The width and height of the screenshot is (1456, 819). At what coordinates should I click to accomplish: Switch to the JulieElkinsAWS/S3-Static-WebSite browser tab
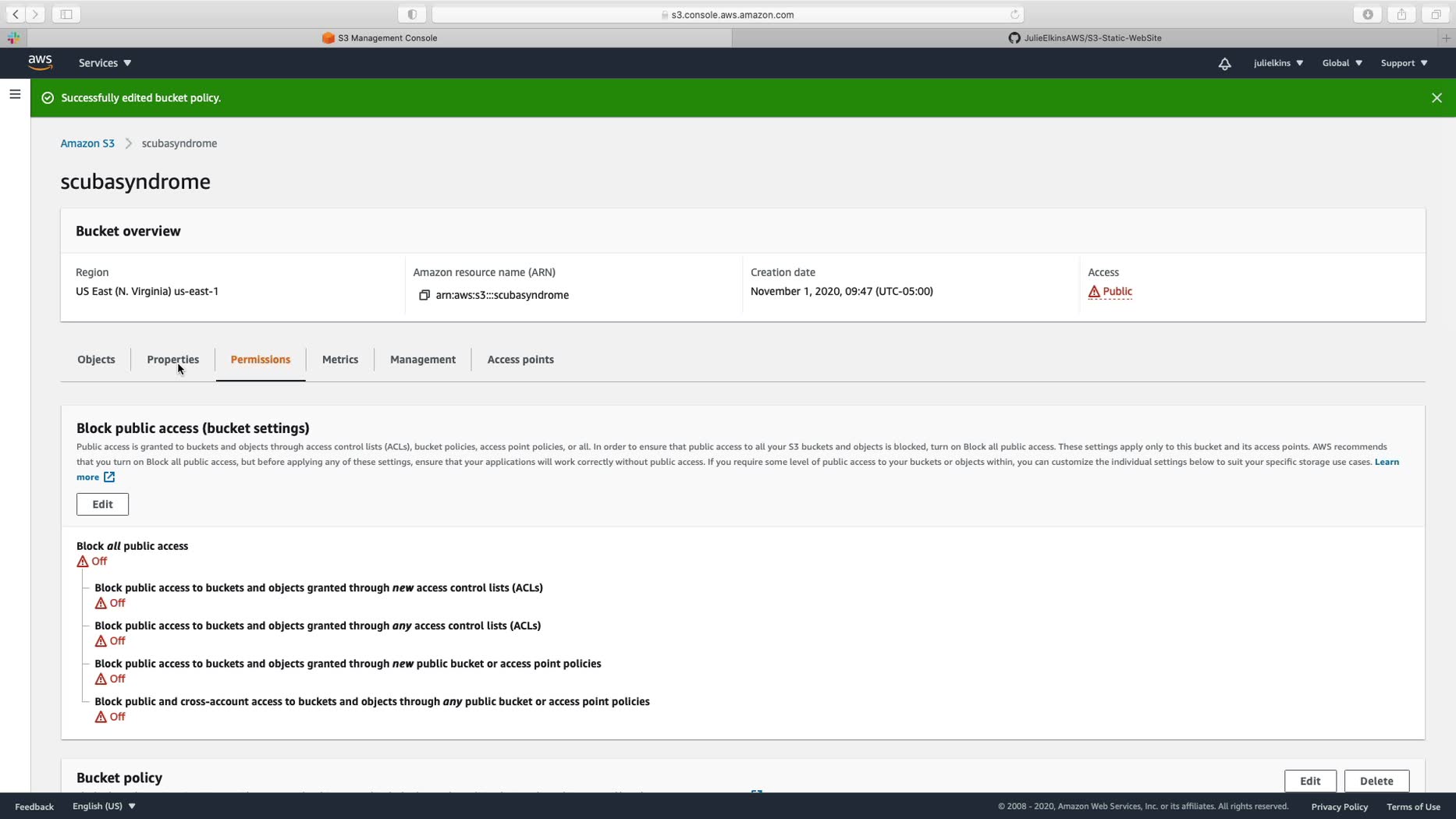pos(1085,37)
